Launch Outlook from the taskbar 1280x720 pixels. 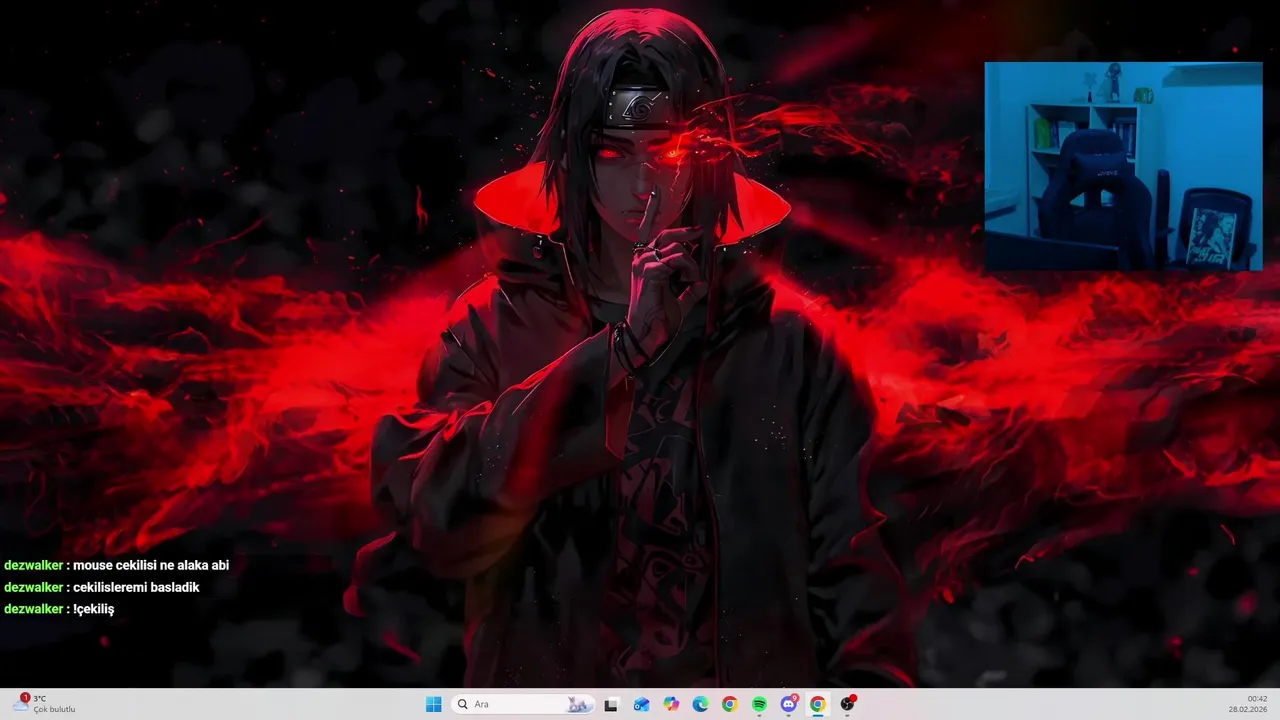pos(641,704)
